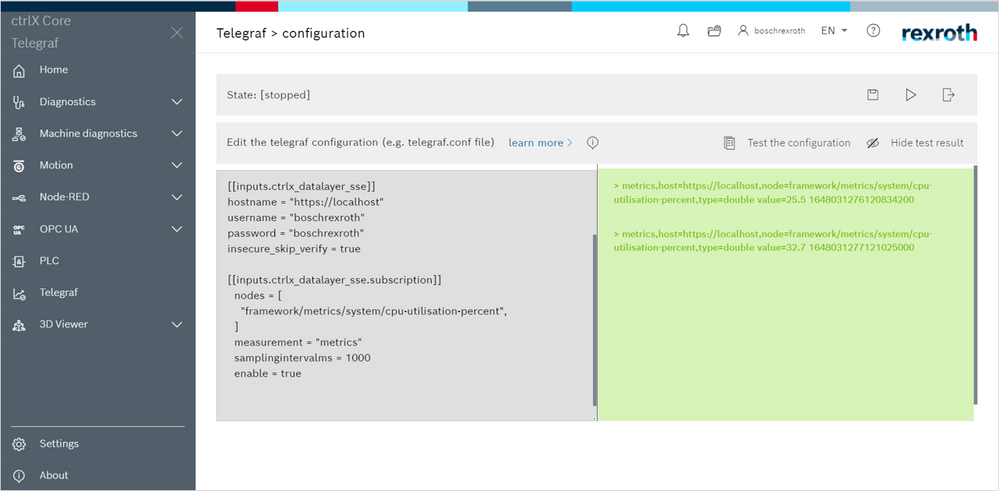Click the notifications bell icon
Image resolution: width=999 pixels, height=491 pixels.
pyautogui.click(x=683, y=31)
